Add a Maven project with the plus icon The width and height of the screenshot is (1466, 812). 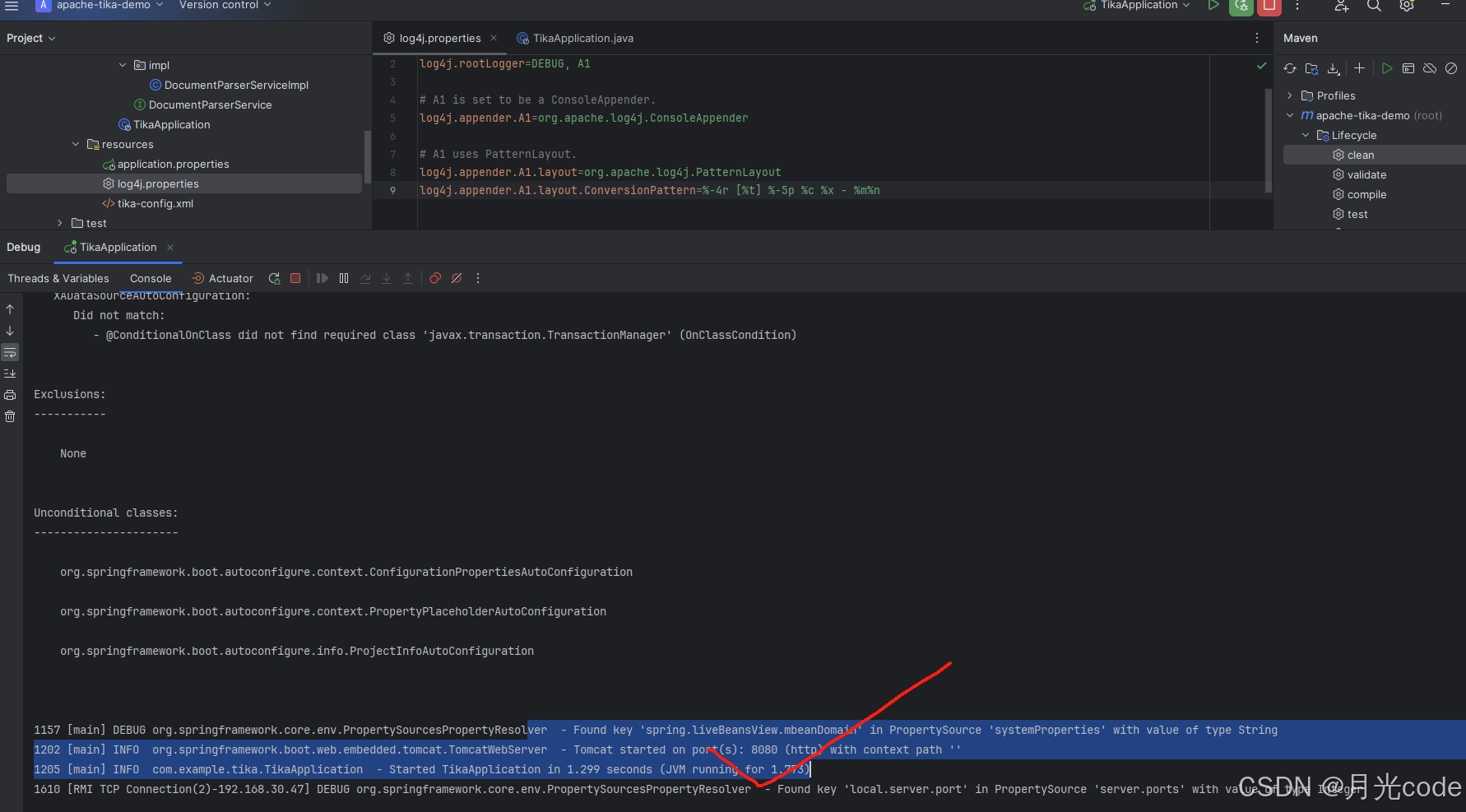coord(1360,68)
